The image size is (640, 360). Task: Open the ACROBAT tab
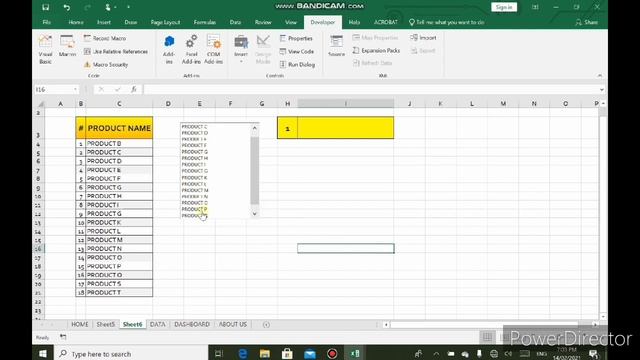click(386, 22)
